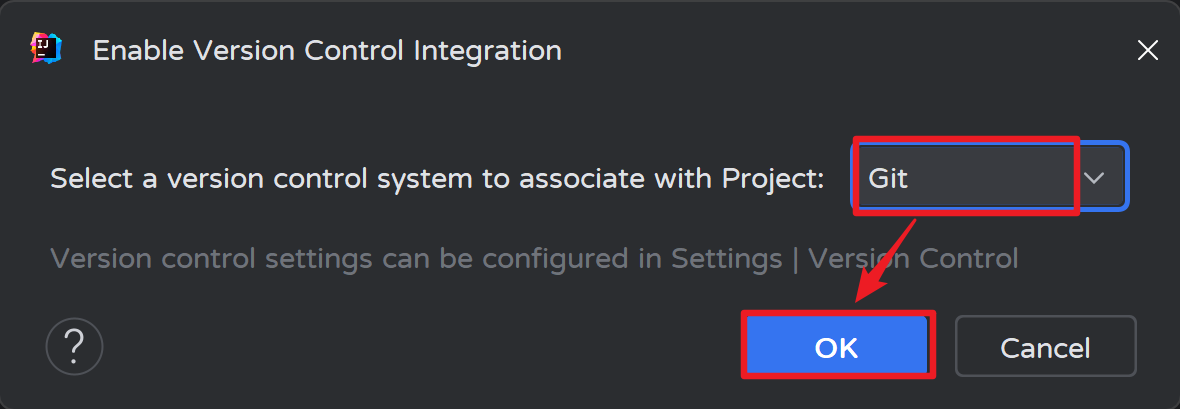Expand the version control system dropdown arrow
Image resolution: width=1180 pixels, height=409 pixels.
(x=1095, y=178)
